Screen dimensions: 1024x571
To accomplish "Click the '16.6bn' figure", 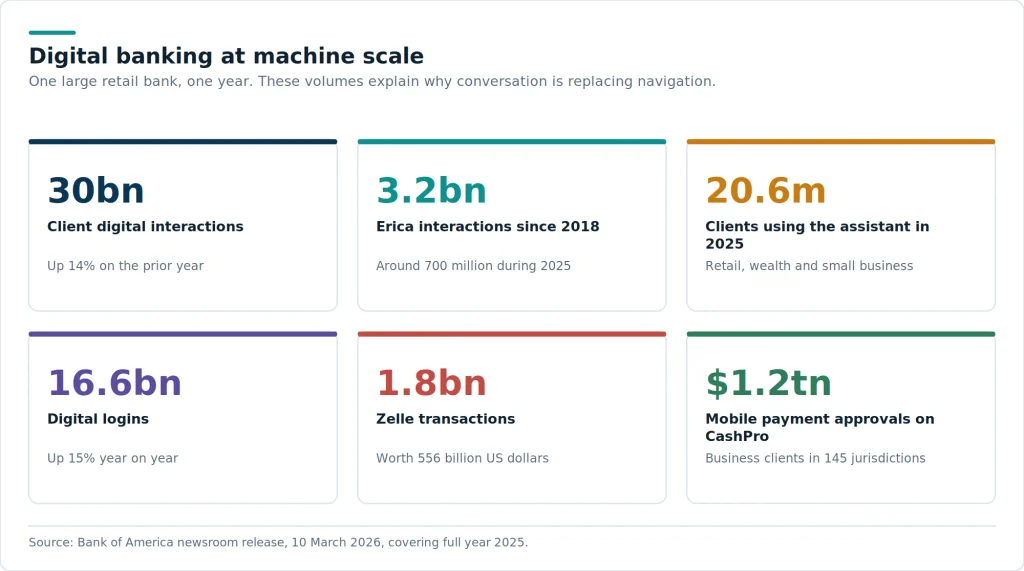I will pos(114,383).
